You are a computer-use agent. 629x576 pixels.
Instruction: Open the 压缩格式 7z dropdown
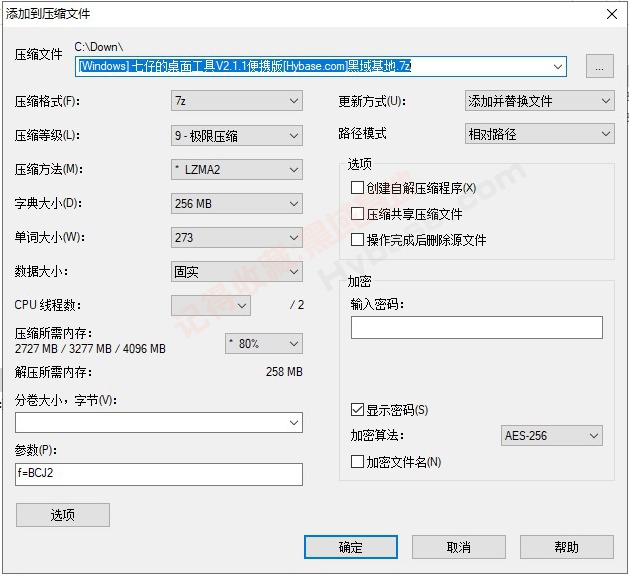(x=237, y=101)
